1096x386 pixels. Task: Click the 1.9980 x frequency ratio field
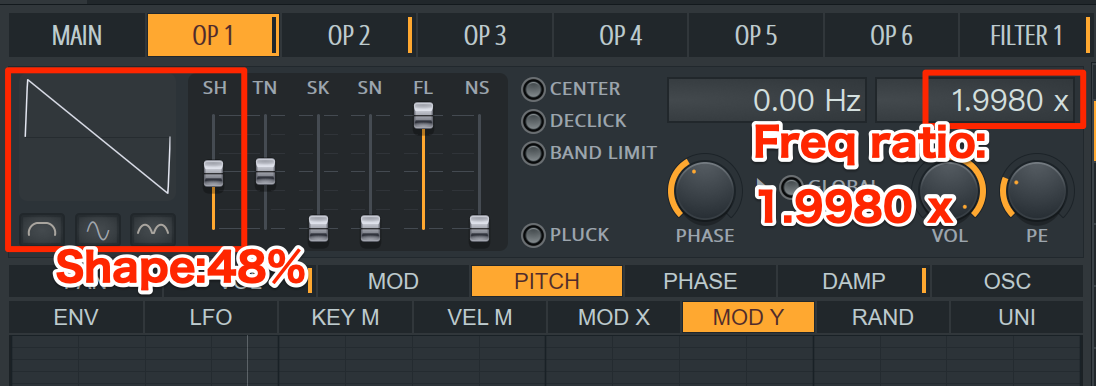point(976,101)
